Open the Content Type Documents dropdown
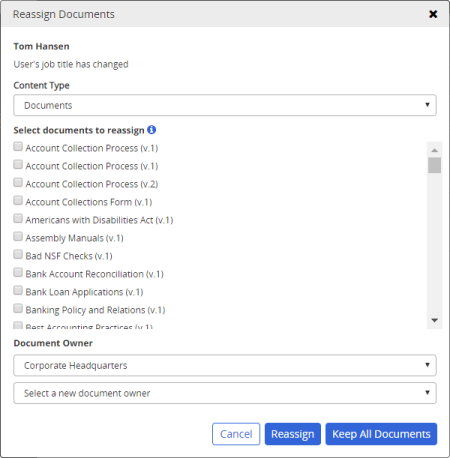Image resolution: width=450 pixels, height=458 pixels. click(225, 105)
